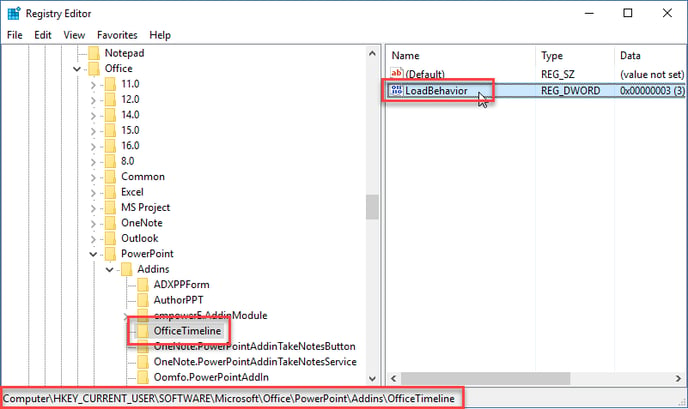Select the OneNote.PowerPointAddinTakeNotesService key

255,362
